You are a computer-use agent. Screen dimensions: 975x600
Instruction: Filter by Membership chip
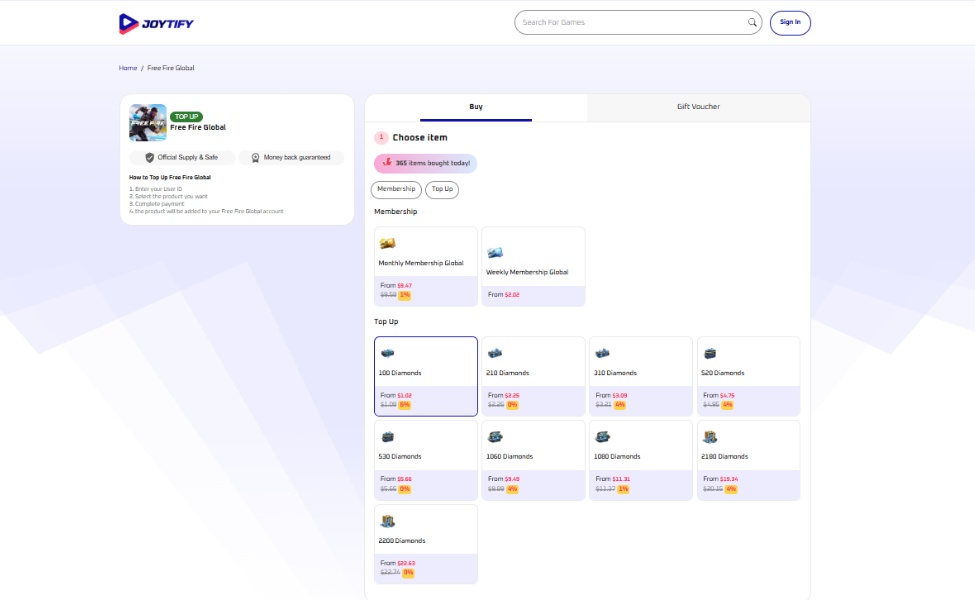click(x=396, y=189)
